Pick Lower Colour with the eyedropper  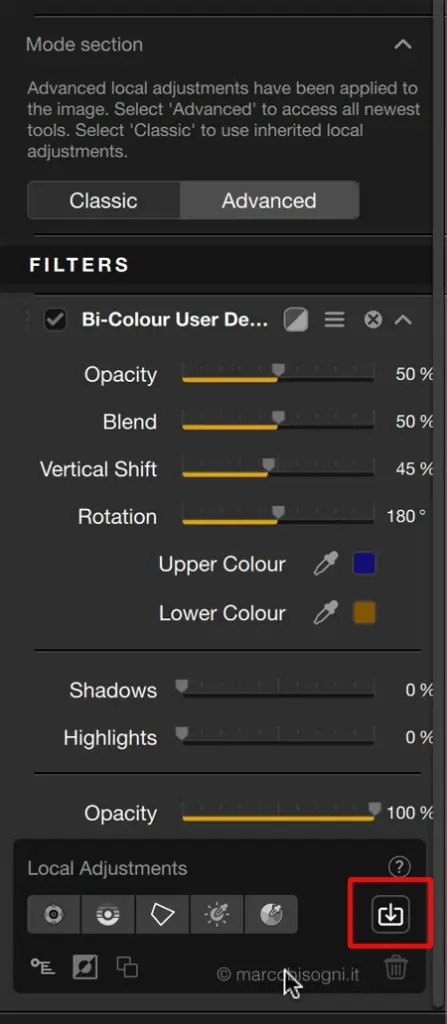click(x=325, y=613)
